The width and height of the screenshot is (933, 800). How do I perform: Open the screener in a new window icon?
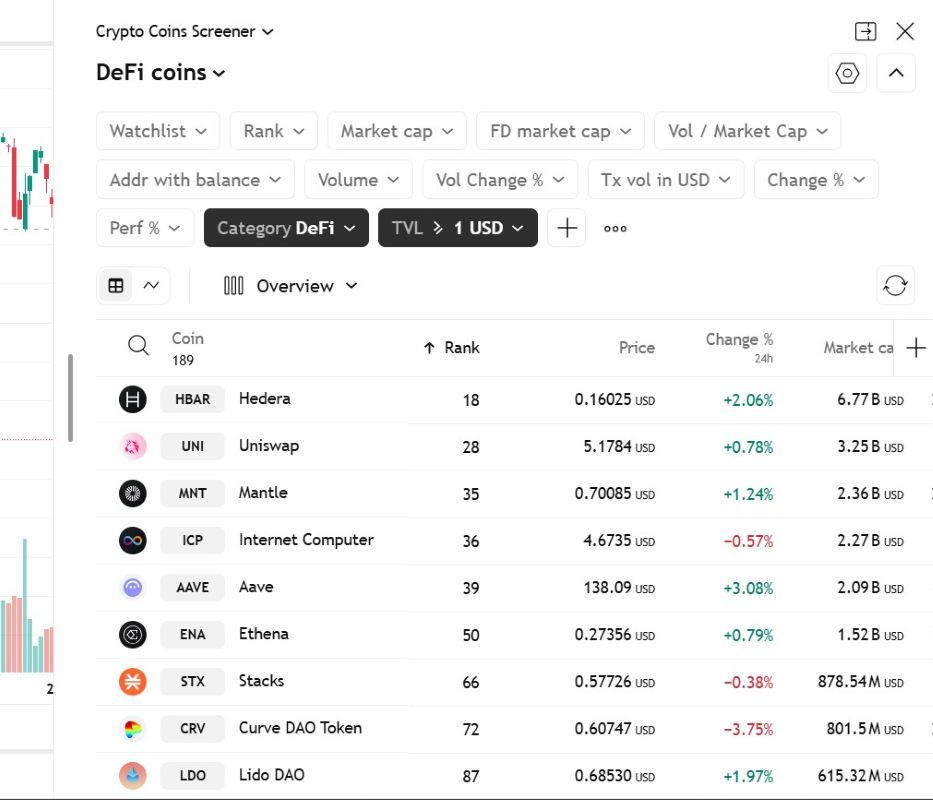865,31
